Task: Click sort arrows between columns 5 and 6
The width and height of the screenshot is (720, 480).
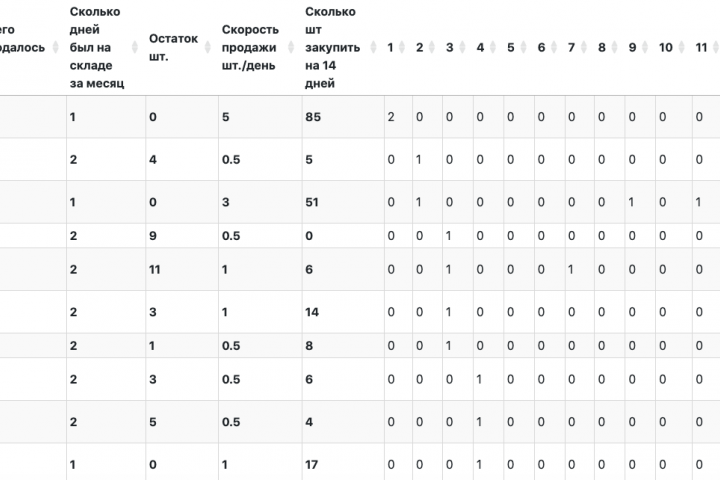Action: [525, 47]
